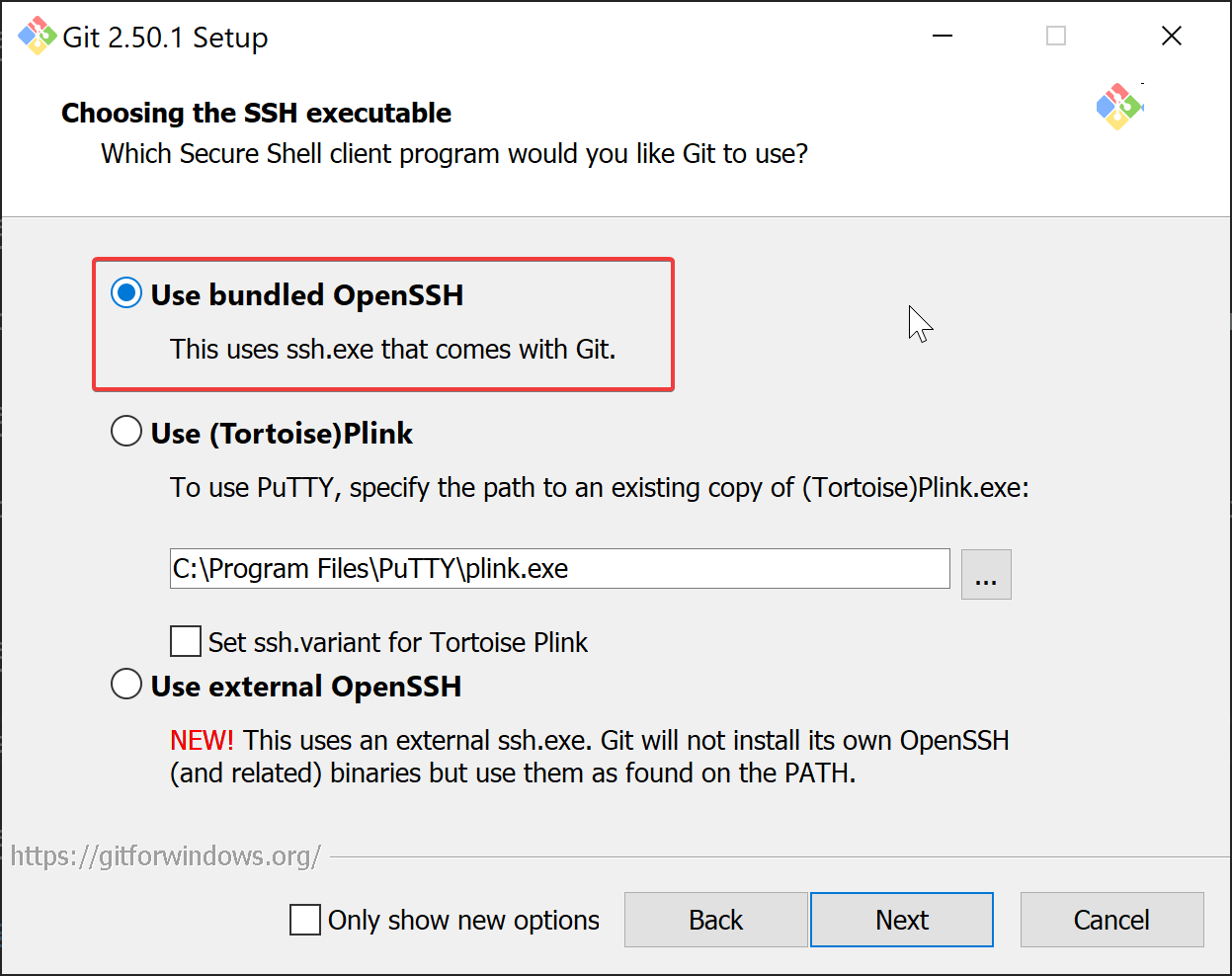This screenshot has width=1232, height=976.
Task: Click the Git 2.50.1 Setup title text
Action: pos(165,38)
